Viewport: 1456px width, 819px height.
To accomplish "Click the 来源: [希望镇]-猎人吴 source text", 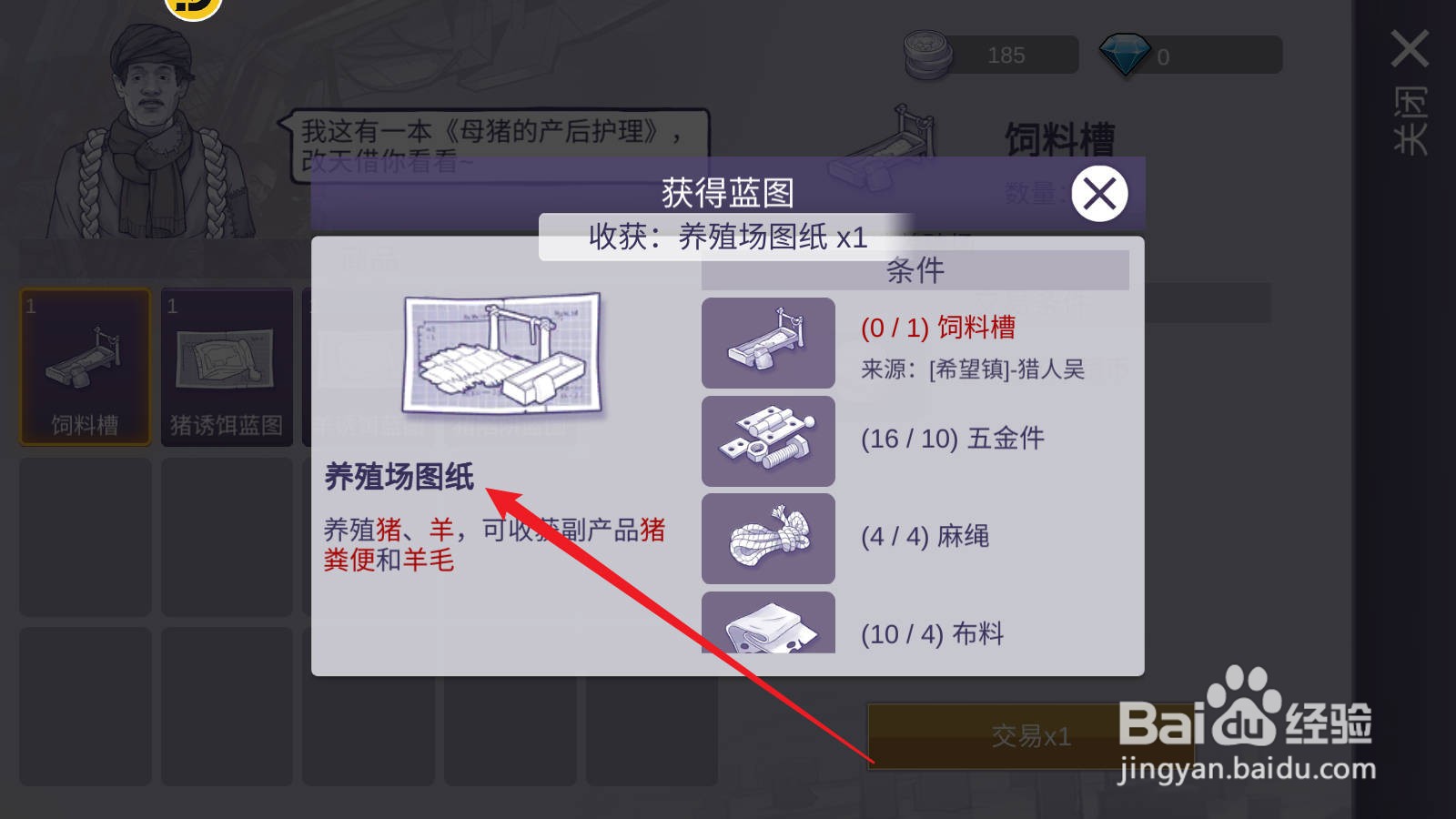I will (973, 369).
